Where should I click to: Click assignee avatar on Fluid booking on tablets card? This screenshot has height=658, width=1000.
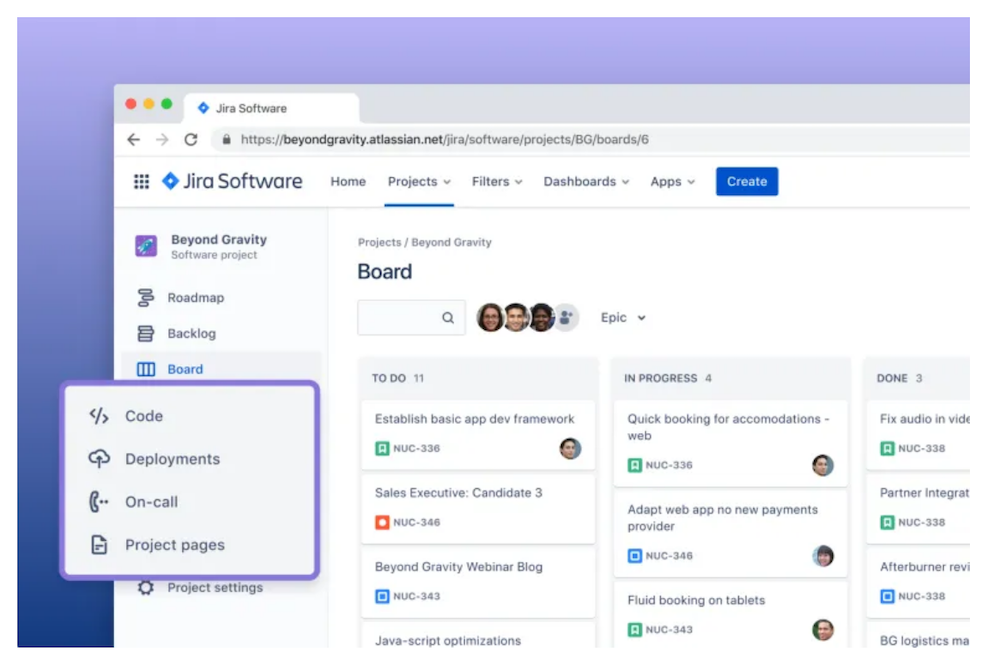point(823,629)
